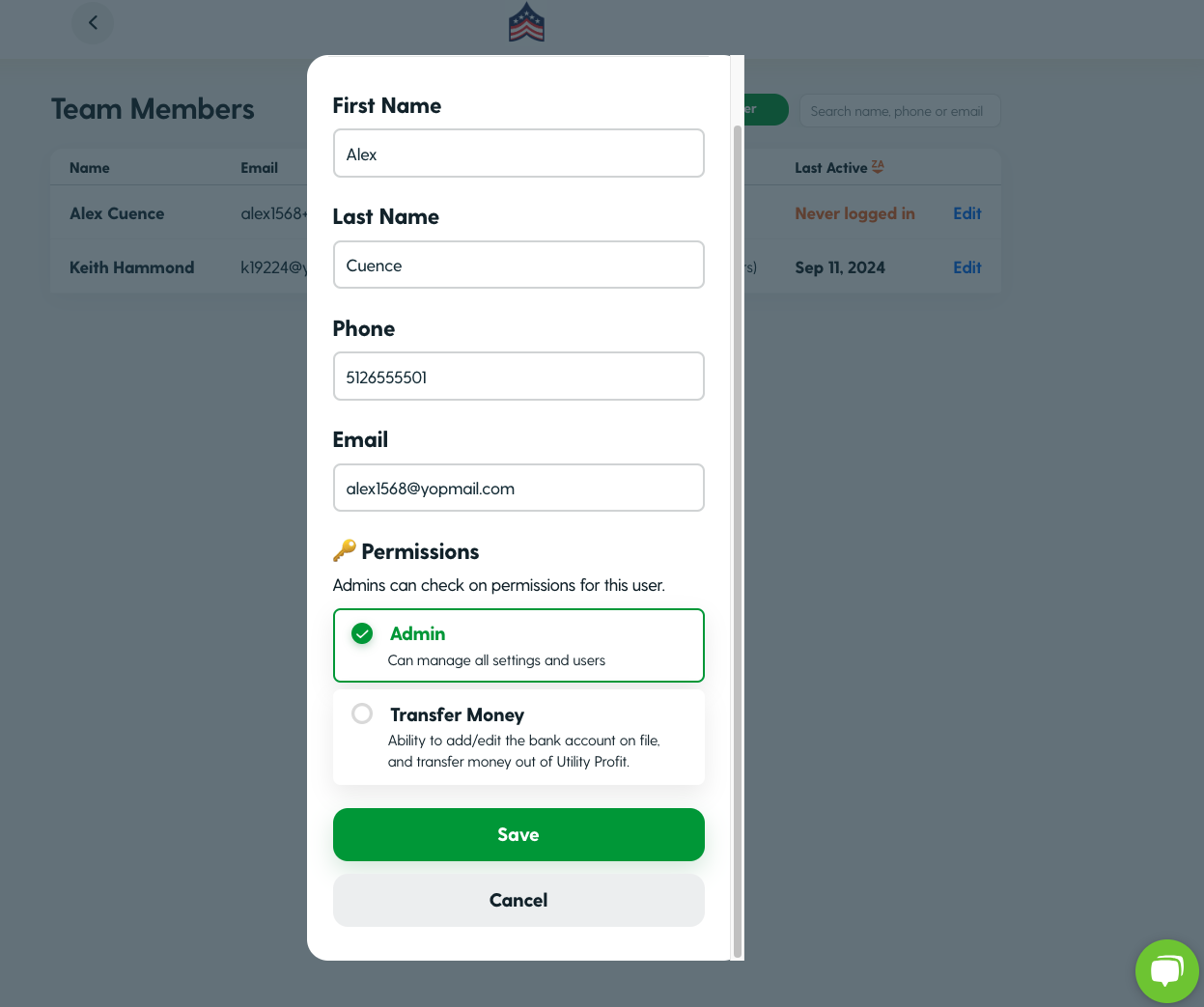Click the team member search box
The image size is (1204, 1007).
899,111
